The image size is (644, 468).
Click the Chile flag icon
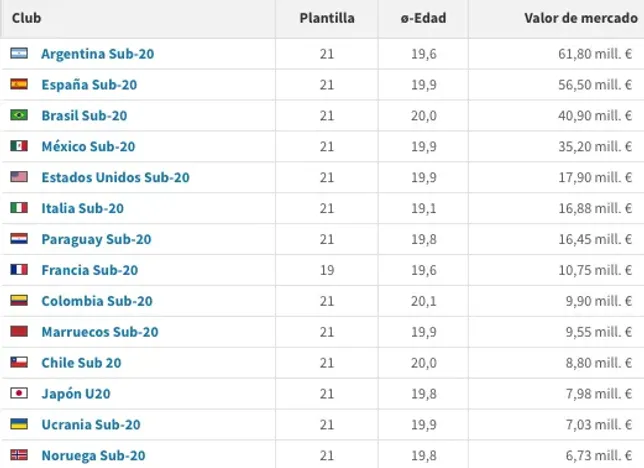coord(19,362)
